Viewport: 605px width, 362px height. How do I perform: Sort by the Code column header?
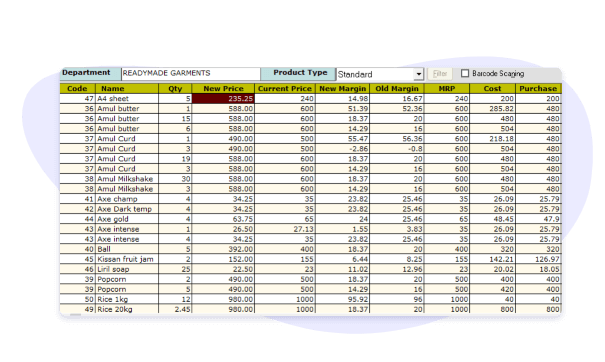click(78, 88)
